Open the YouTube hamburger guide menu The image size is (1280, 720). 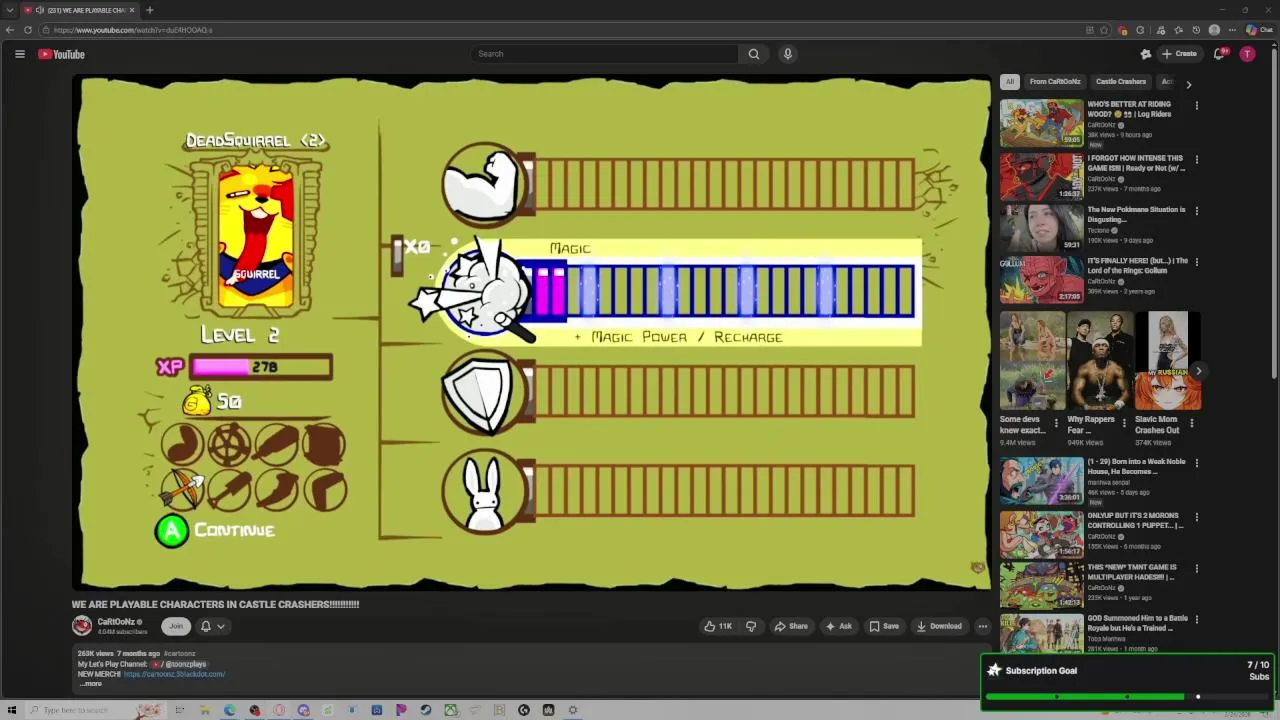coord(19,54)
